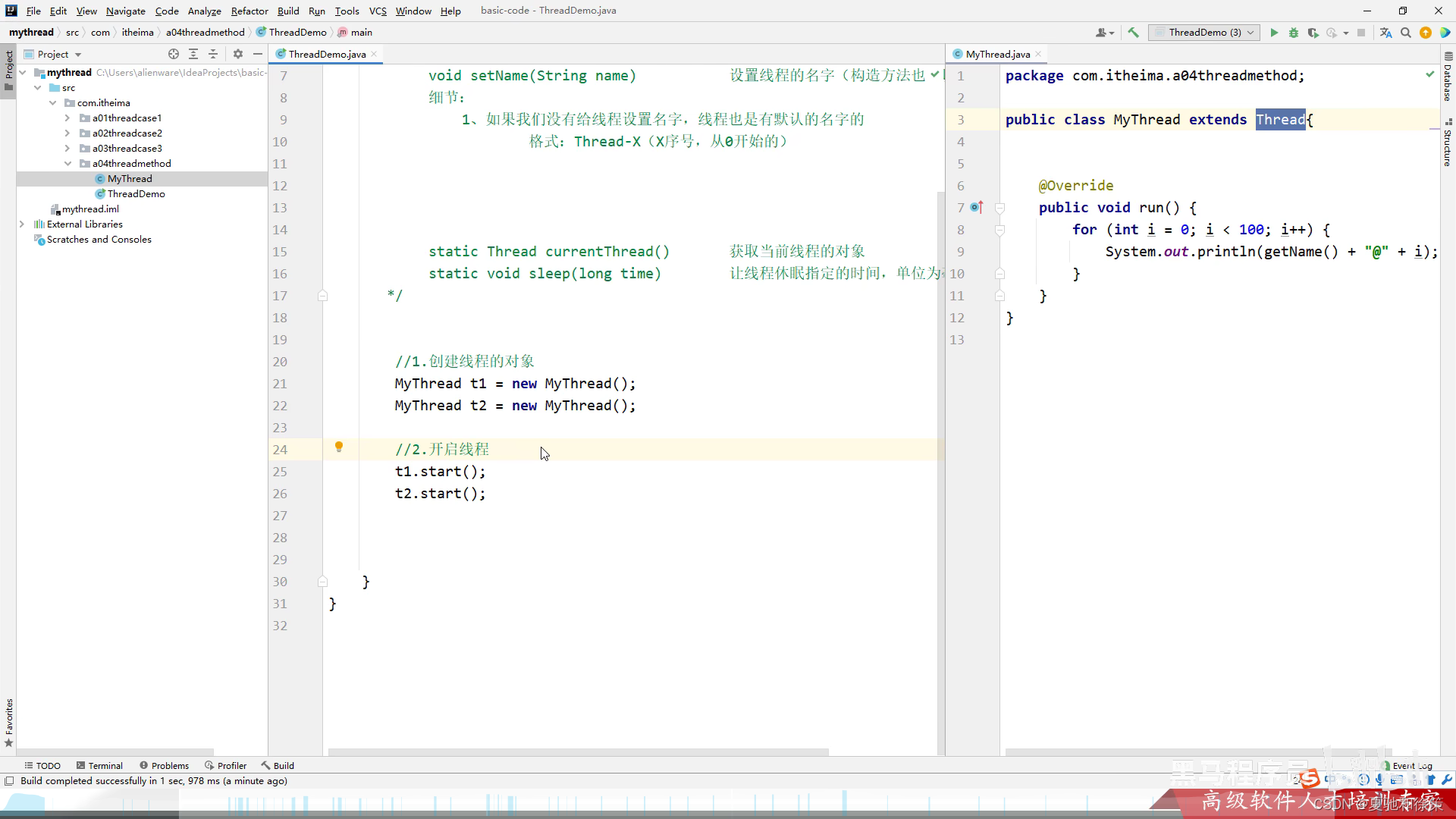This screenshot has height=819, width=1456.
Task: Switch to the MyThread.java editor tab
Action: pos(997,54)
